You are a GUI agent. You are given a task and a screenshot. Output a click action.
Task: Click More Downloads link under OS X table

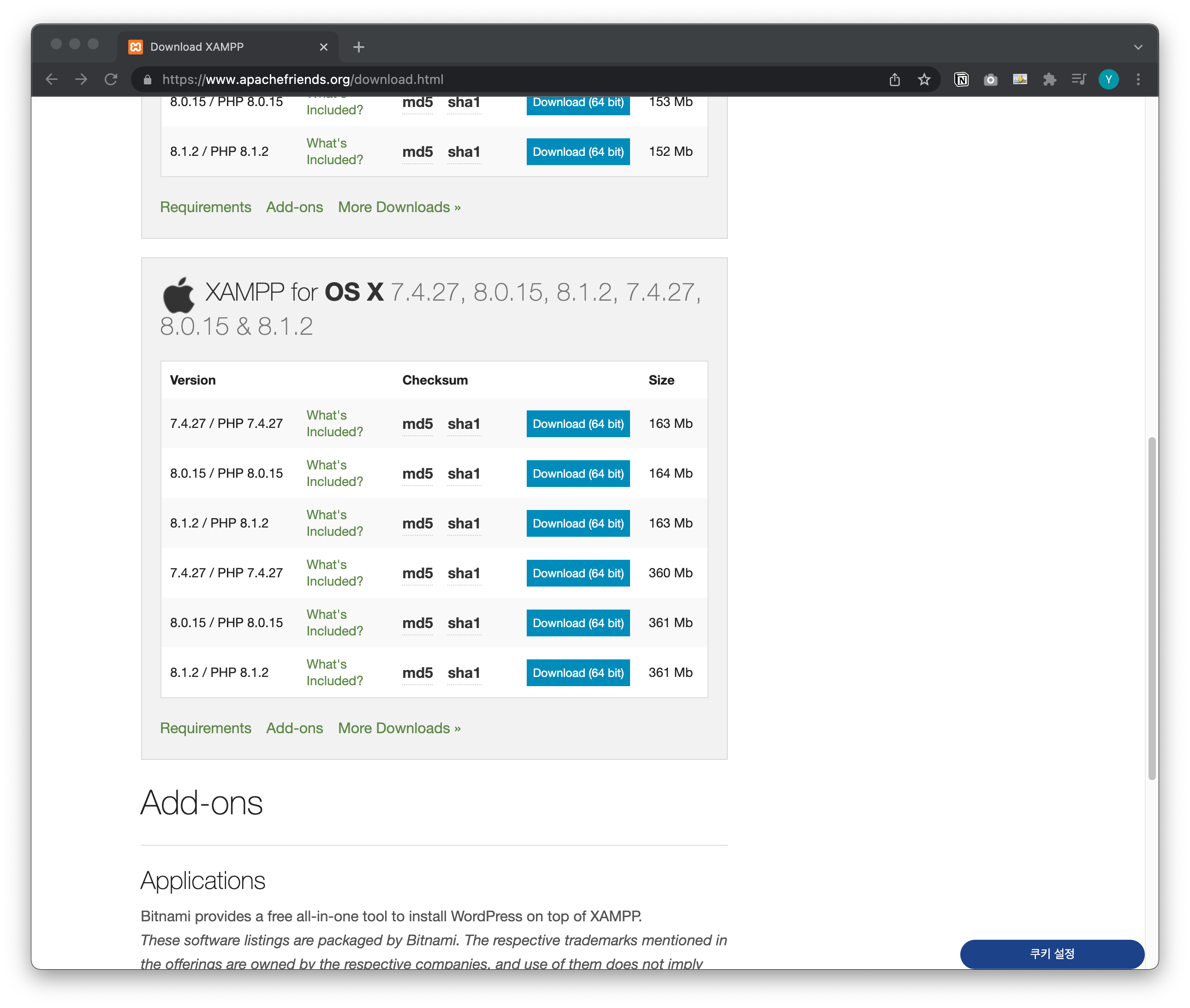(399, 728)
